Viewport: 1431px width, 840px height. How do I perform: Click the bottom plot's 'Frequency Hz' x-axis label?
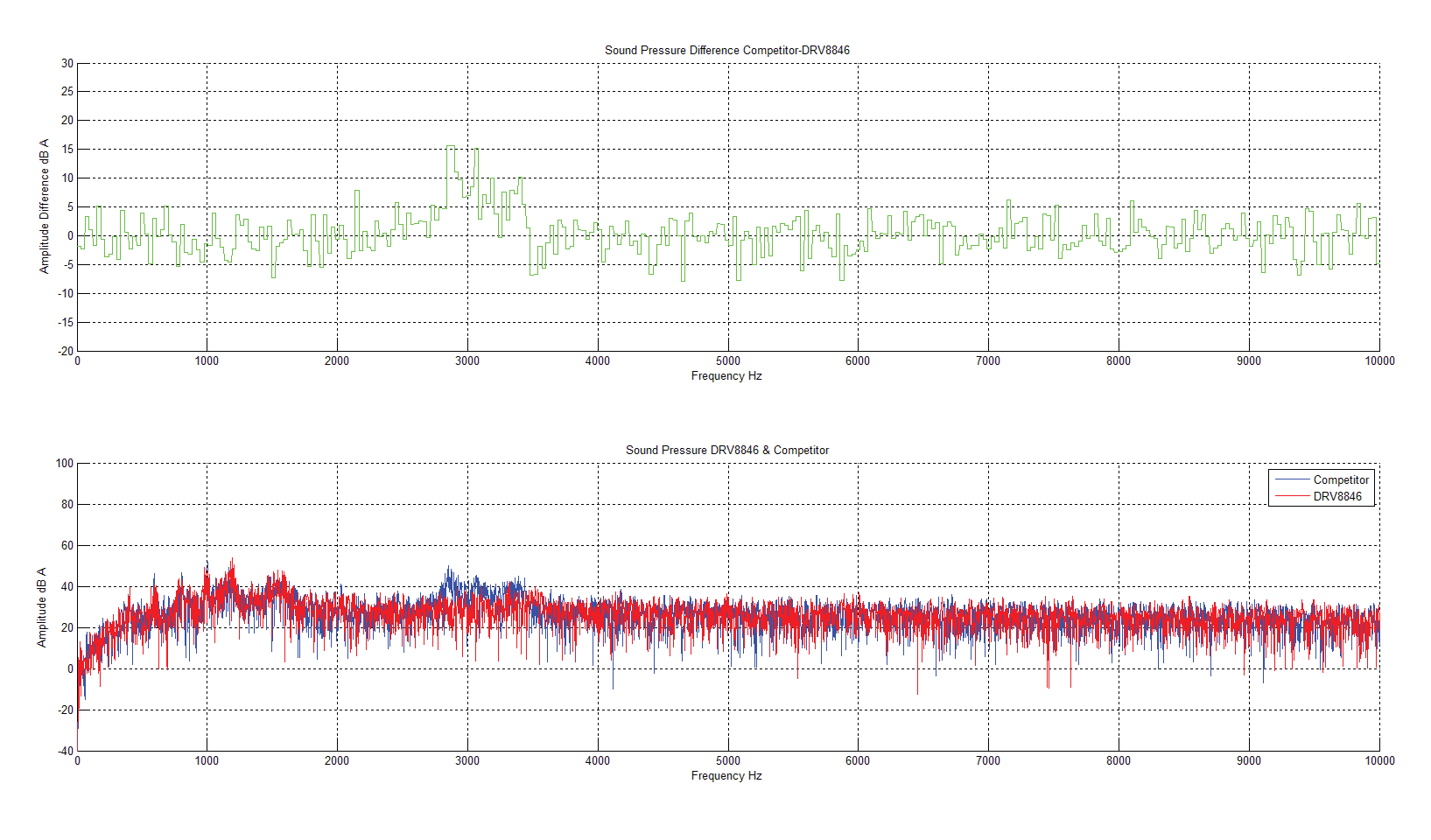click(x=726, y=775)
